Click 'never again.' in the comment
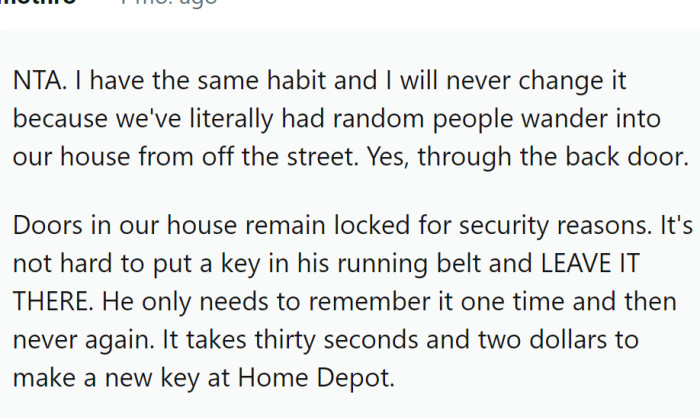Screen dimensions: 700x417 (83, 340)
